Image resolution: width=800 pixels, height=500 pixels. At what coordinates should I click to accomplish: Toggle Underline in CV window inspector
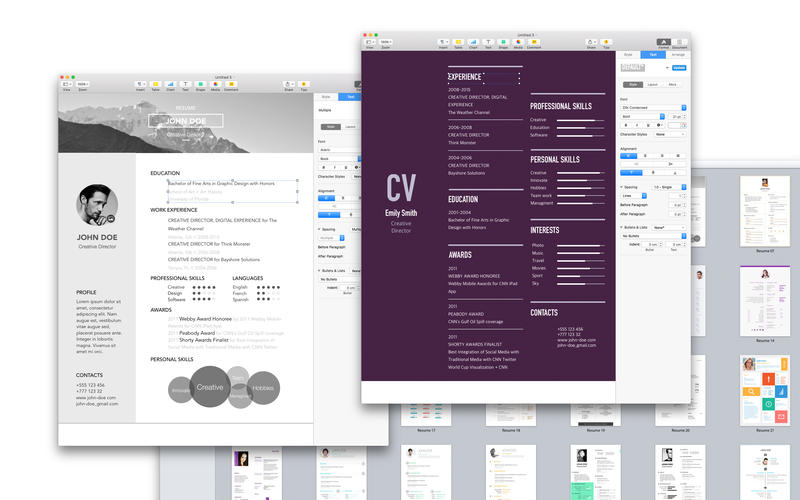click(x=648, y=125)
